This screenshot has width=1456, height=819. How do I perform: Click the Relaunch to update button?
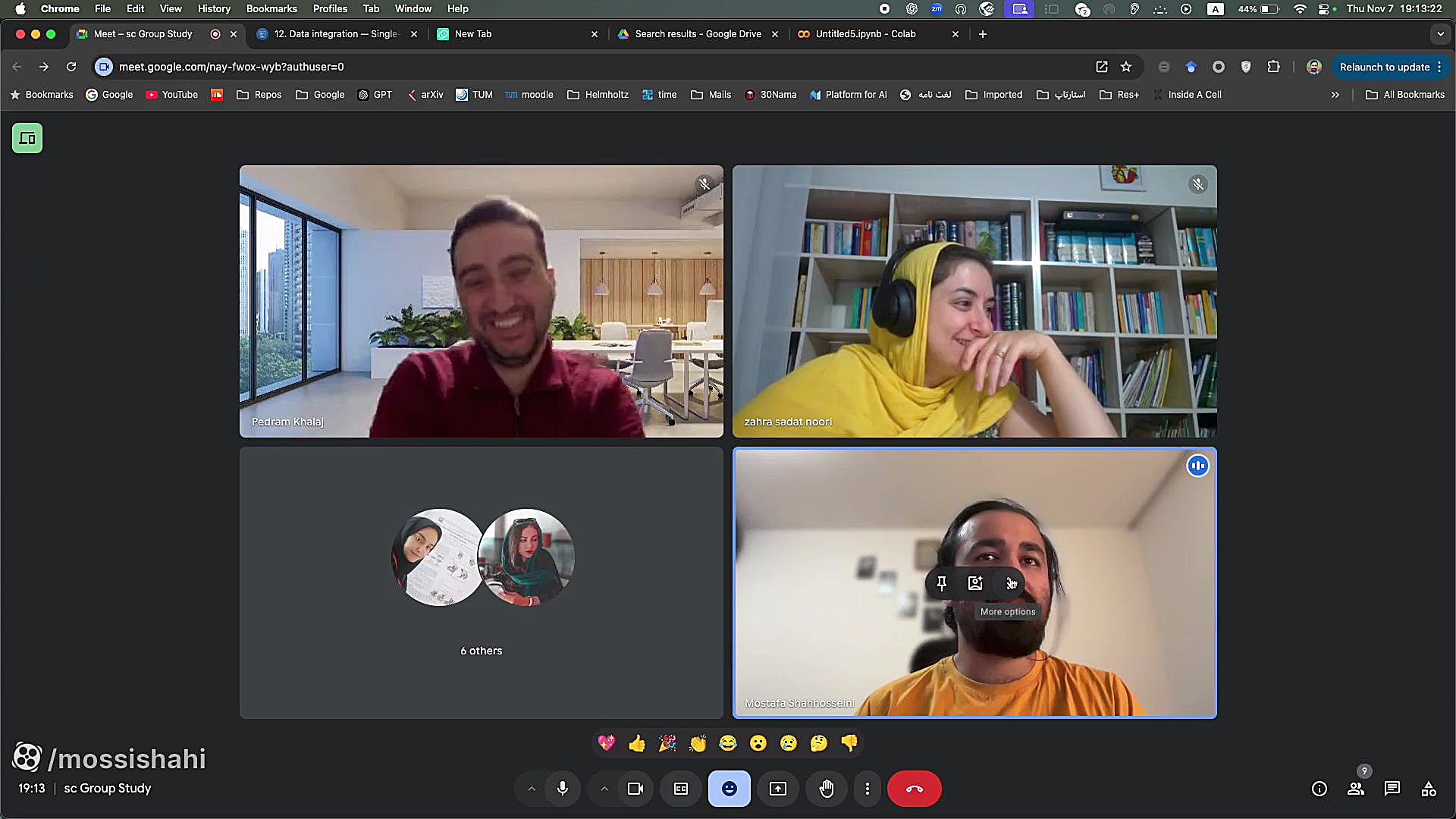click(1384, 67)
